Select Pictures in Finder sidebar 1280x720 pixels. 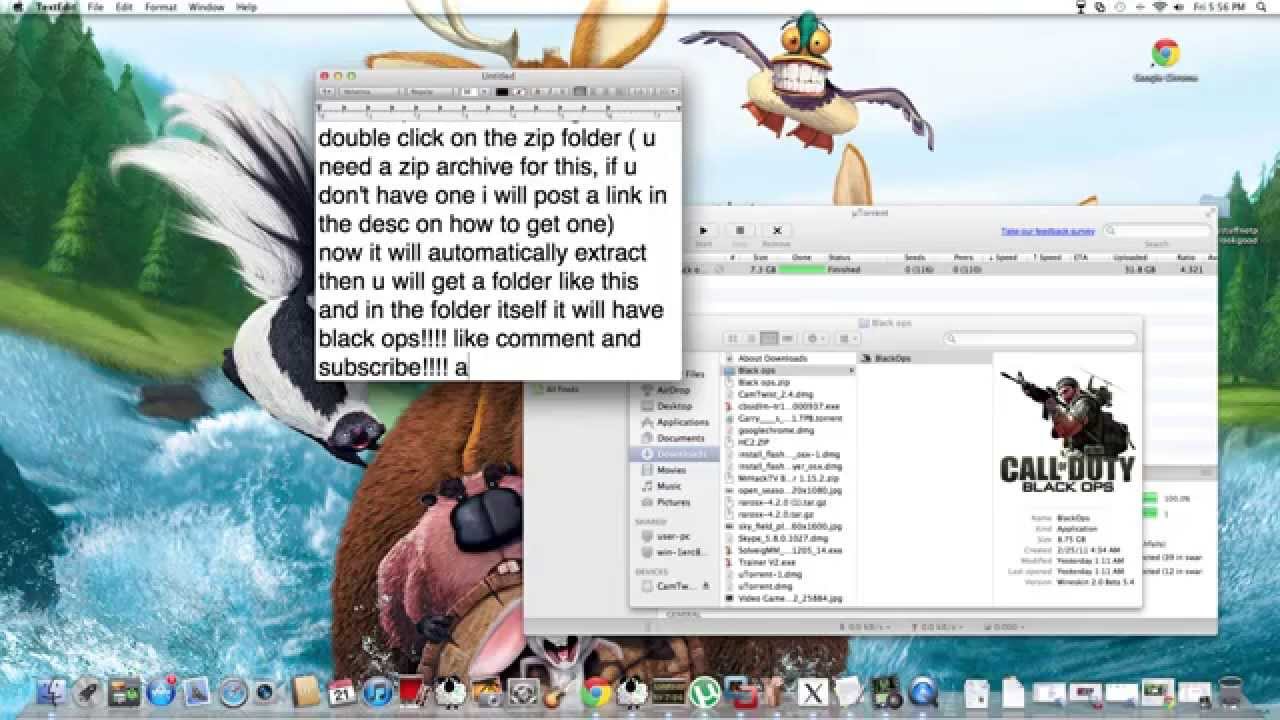point(673,502)
